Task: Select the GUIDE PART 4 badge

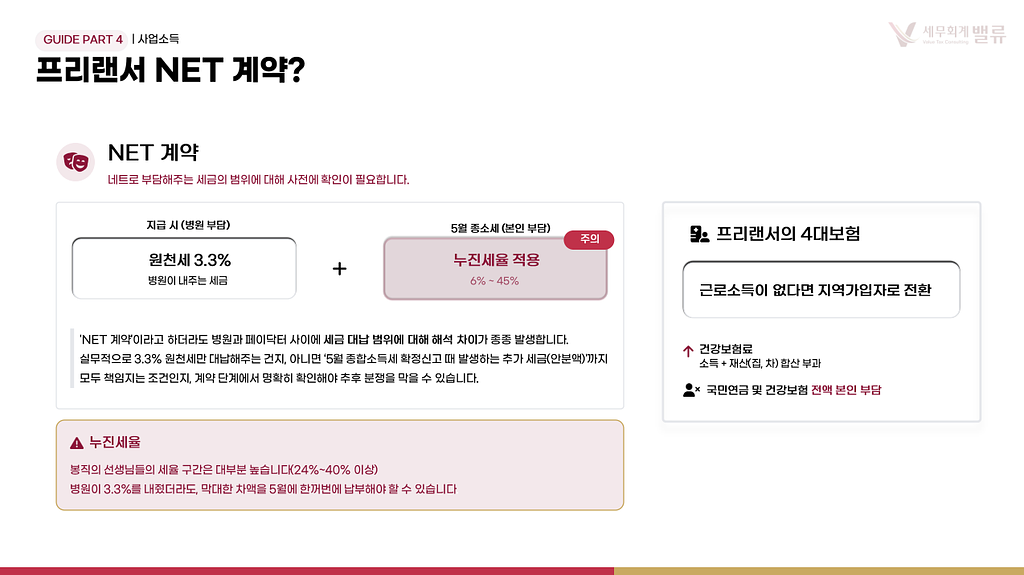Action: click(x=83, y=40)
